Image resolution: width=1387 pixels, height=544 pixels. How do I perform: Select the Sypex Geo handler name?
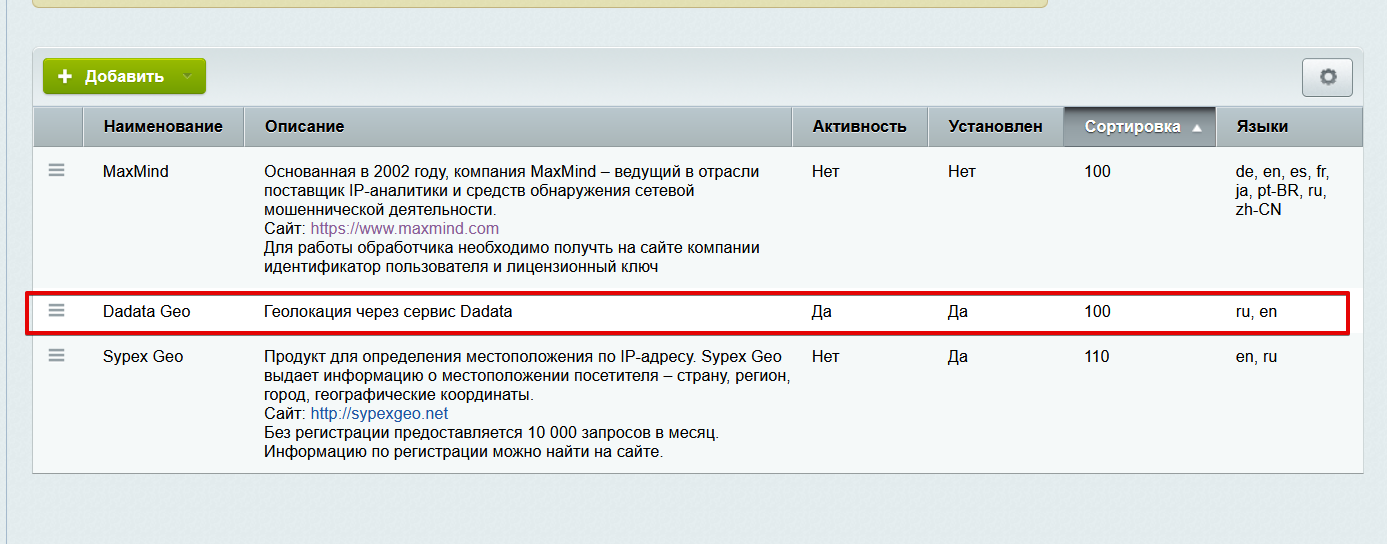click(143, 357)
